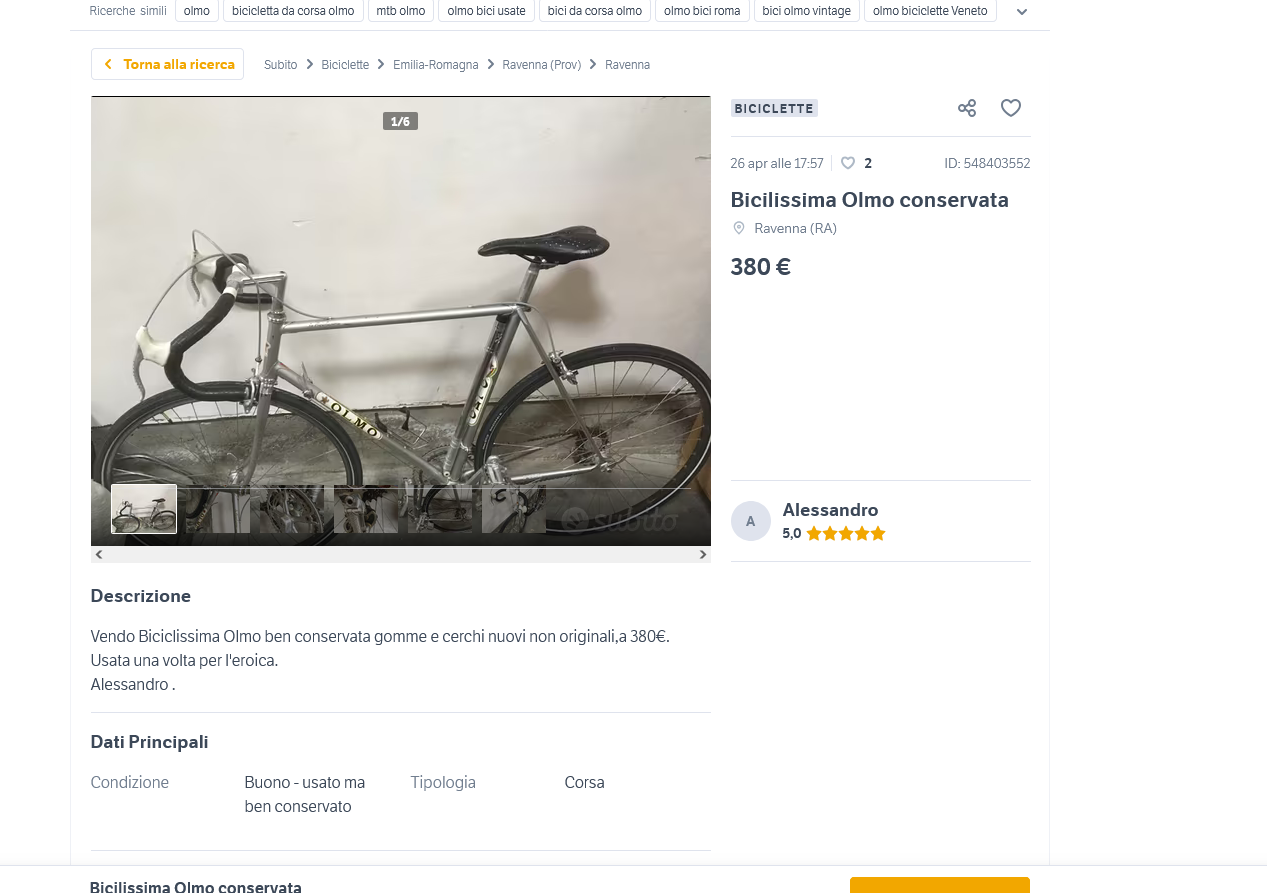Open the first gallery thumbnail
Viewport: 1267px width, 893px height.
(x=144, y=509)
